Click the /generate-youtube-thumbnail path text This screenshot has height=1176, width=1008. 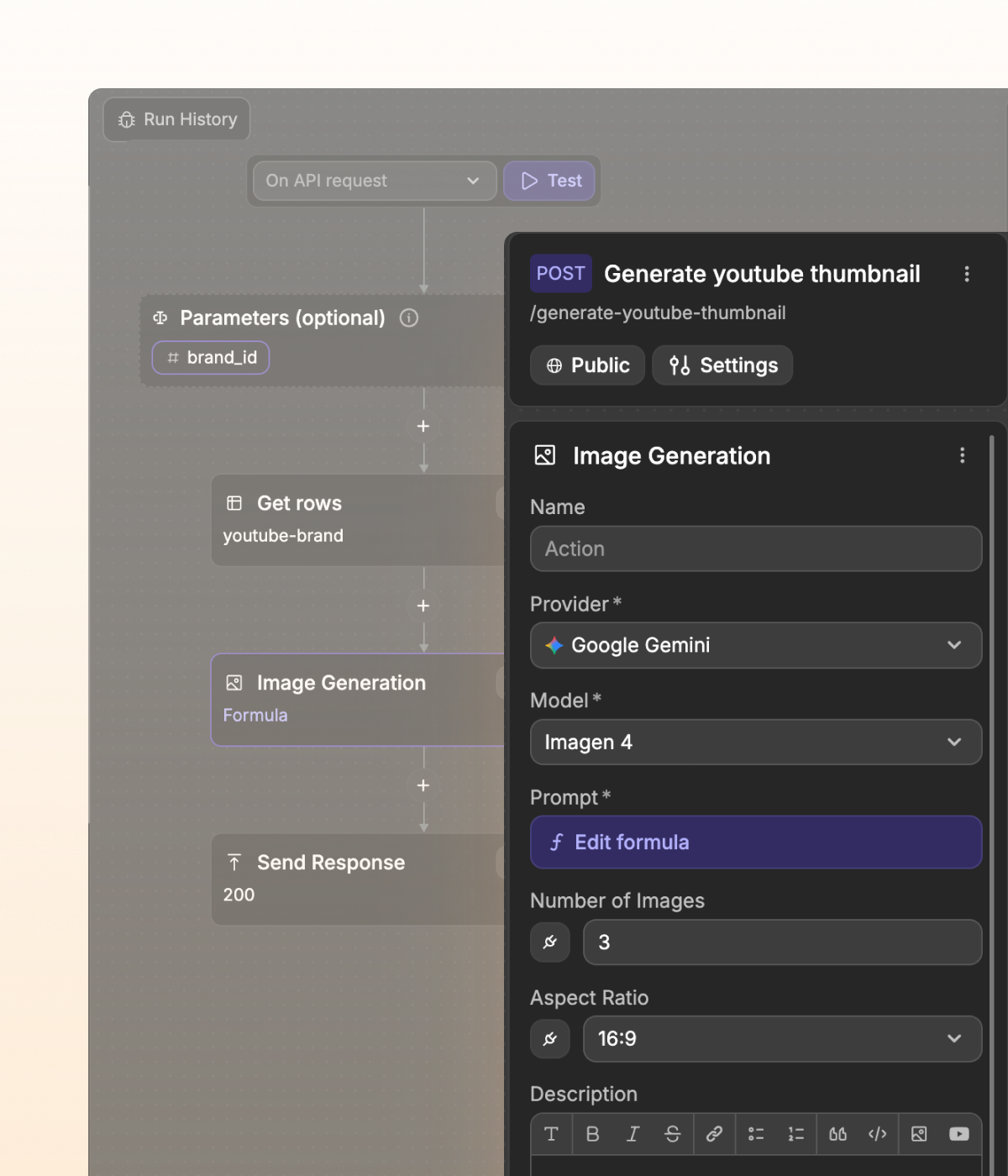658,312
